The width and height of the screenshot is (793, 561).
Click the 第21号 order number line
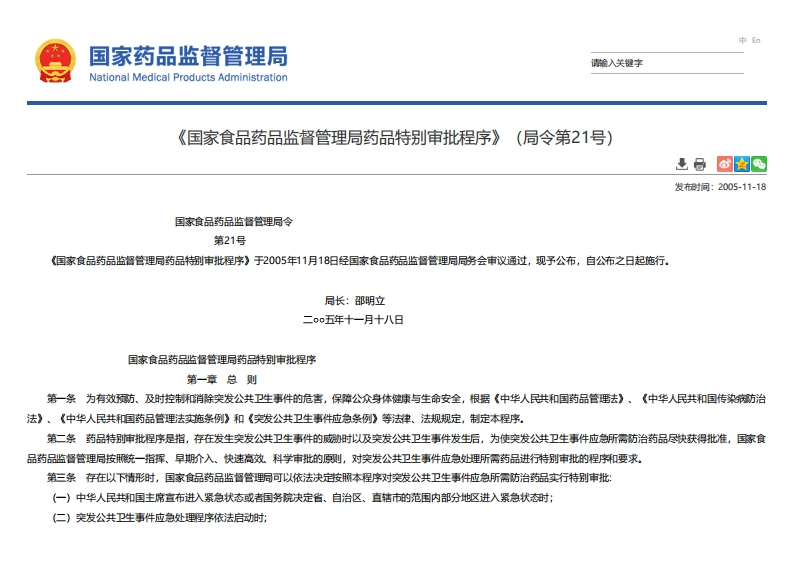229,241
